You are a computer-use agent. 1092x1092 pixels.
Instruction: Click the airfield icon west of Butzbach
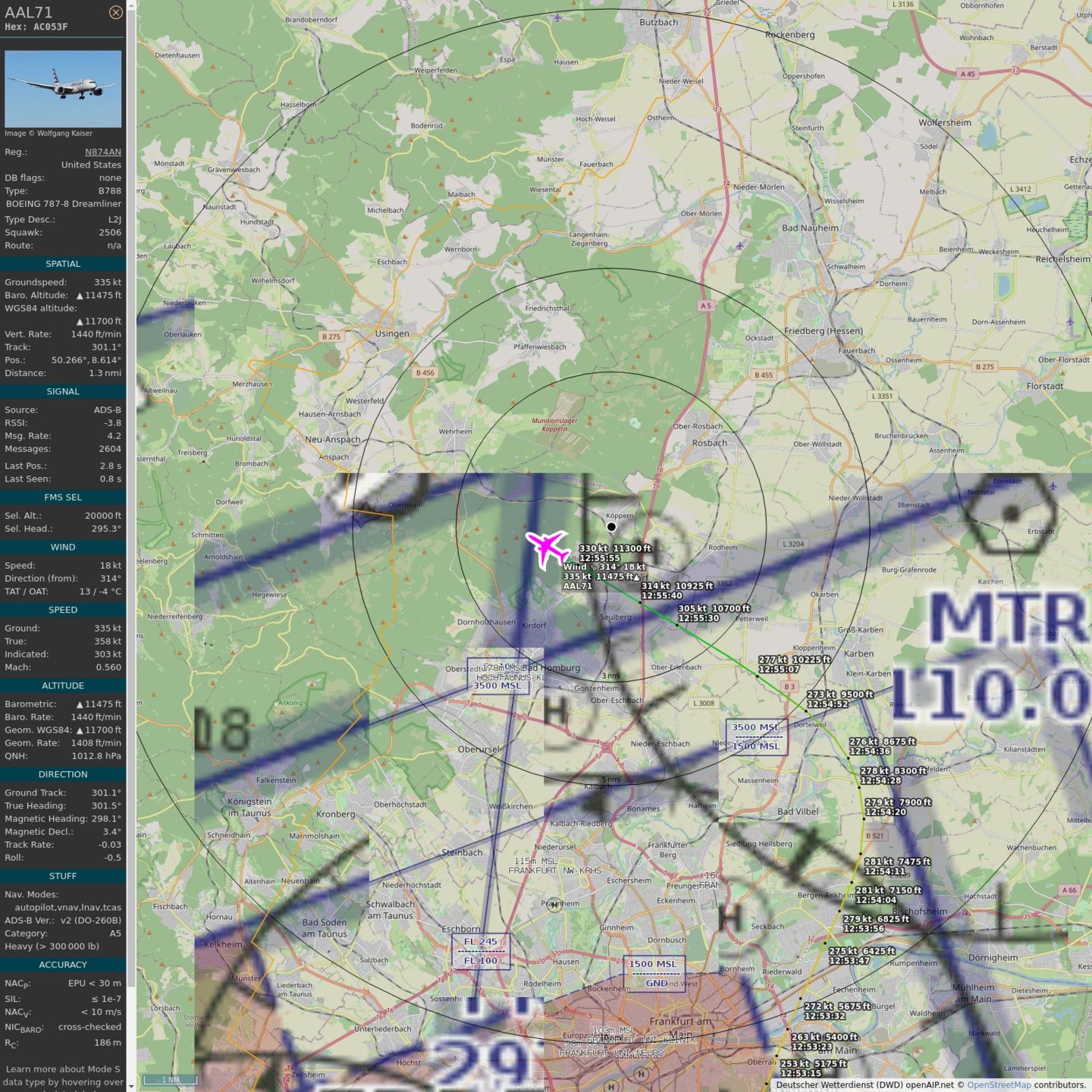tap(558, 17)
